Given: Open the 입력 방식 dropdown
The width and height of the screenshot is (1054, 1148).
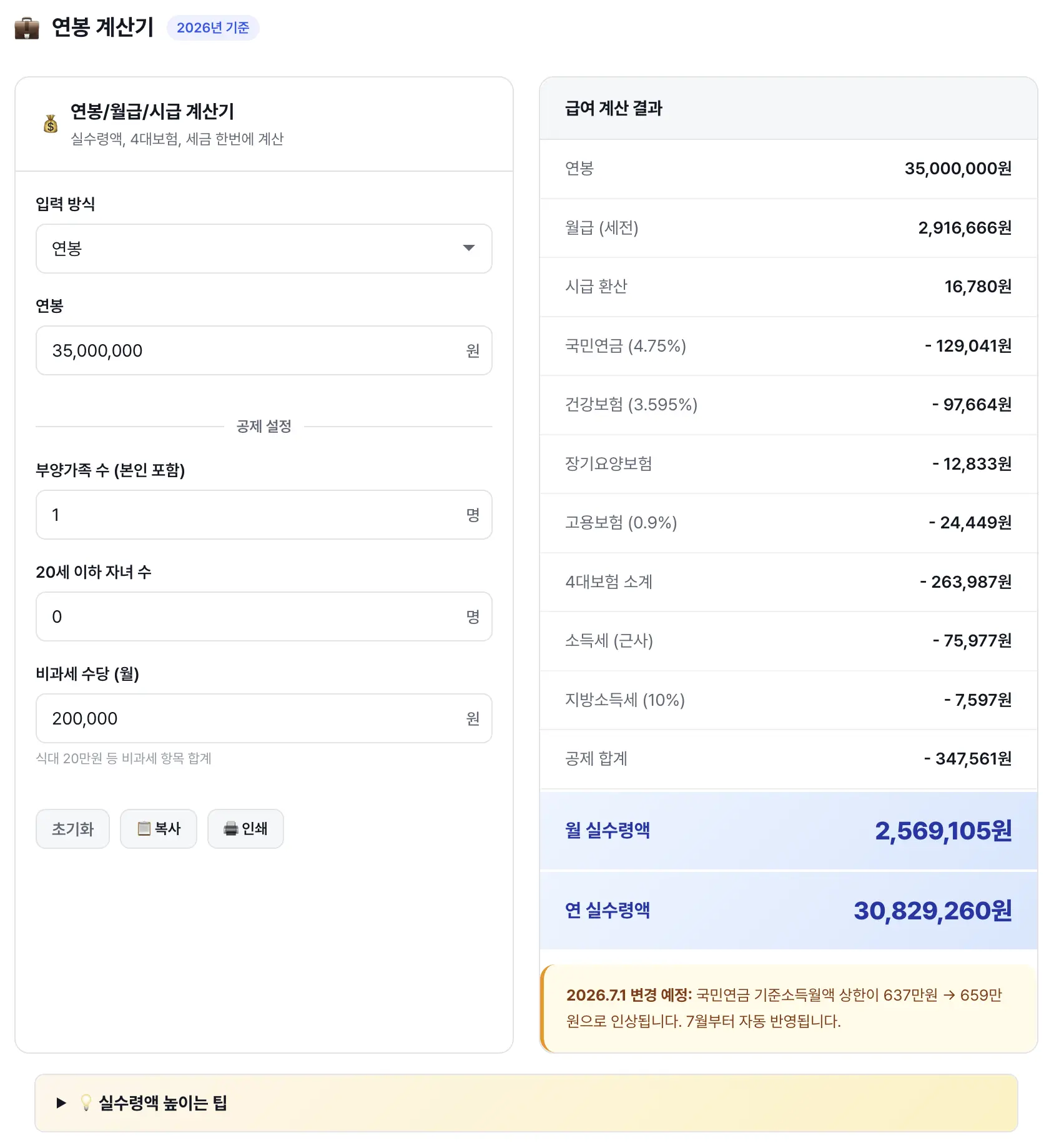Looking at the screenshot, I should click(263, 249).
